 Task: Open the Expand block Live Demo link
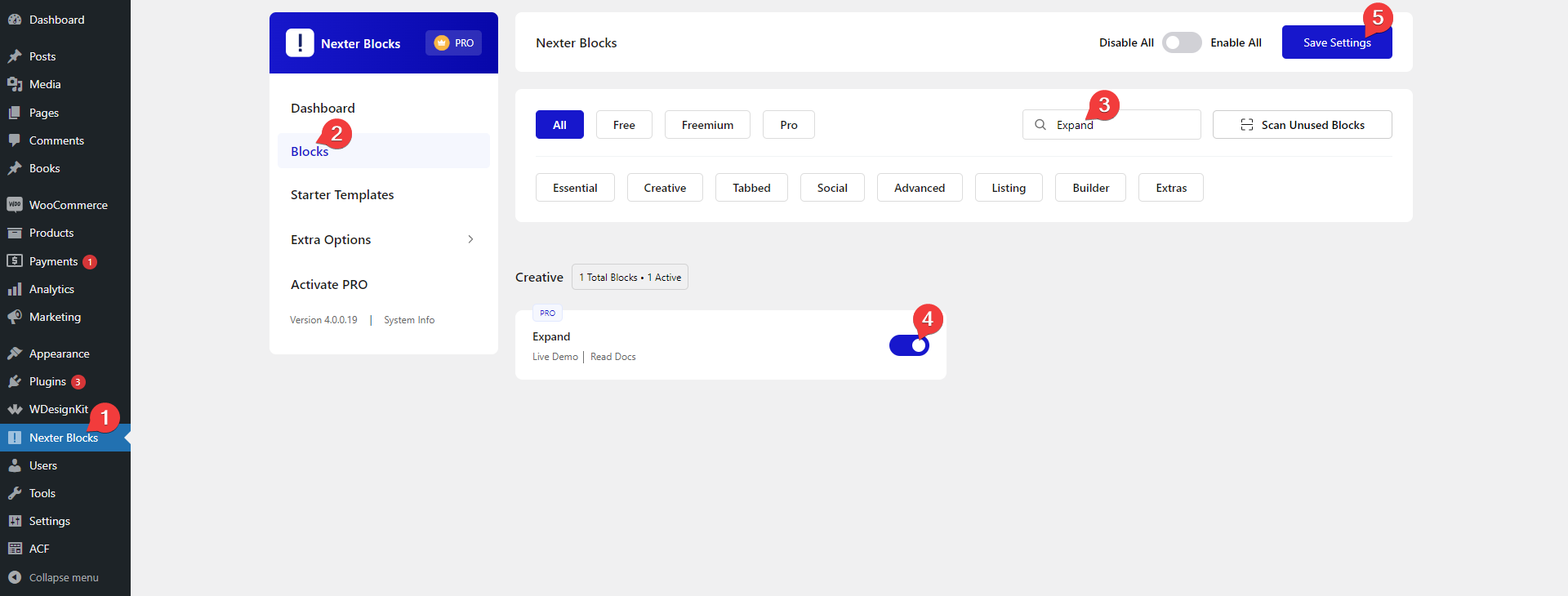pos(555,357)
